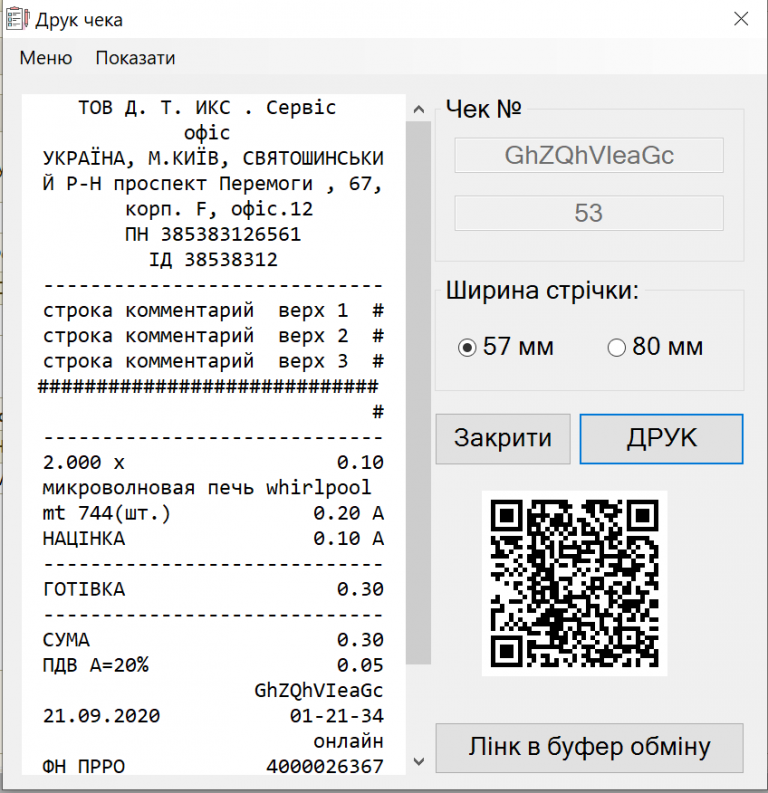Click 'строка комментарий верх 2' line
The width and height of the screenshot is (768, 793).
(x=213, y=335)
